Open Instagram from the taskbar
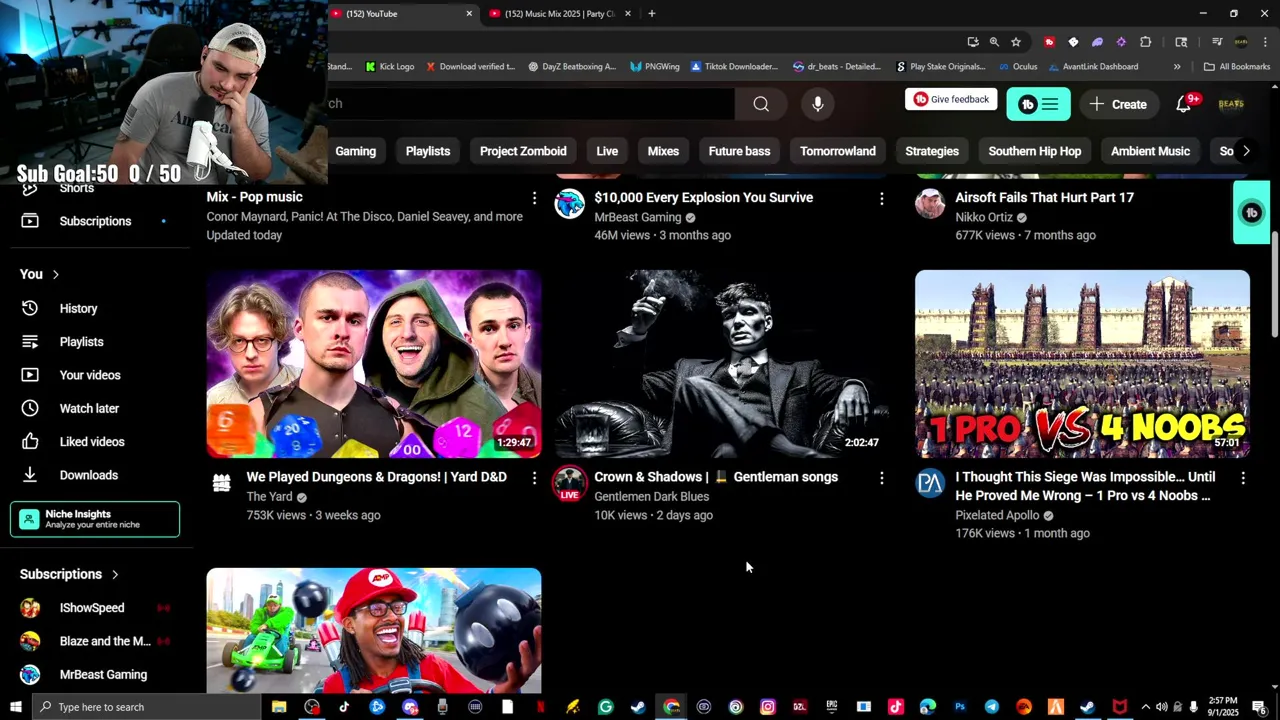This screenshot has height=720, width=1280. [x=767, y=707]
